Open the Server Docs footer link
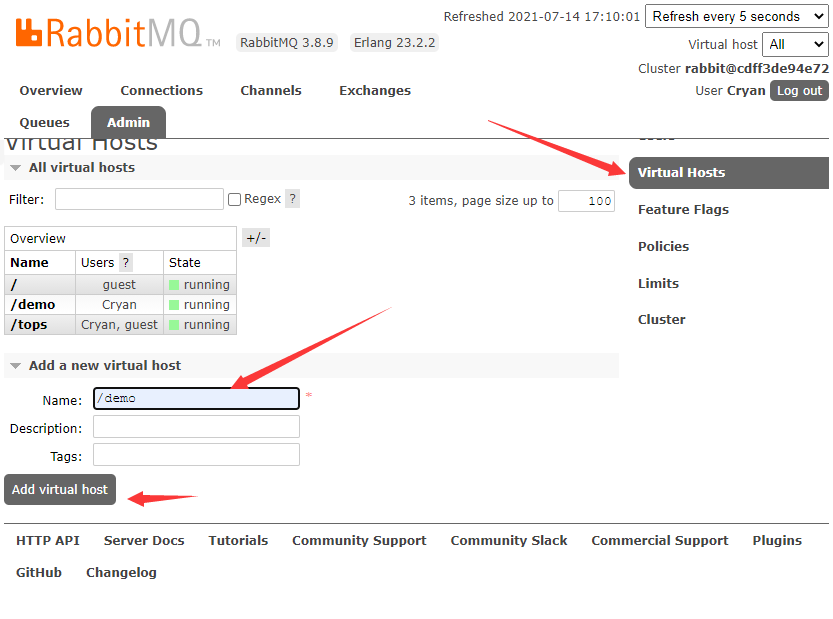This screenshot has width=833, height=619. tap(144, 540)
